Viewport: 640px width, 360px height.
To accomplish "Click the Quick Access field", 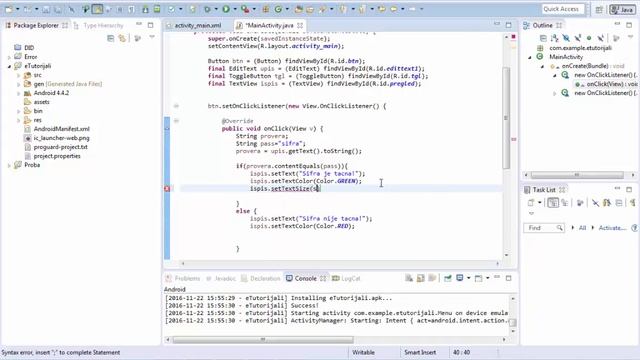I will pos(563,9).
